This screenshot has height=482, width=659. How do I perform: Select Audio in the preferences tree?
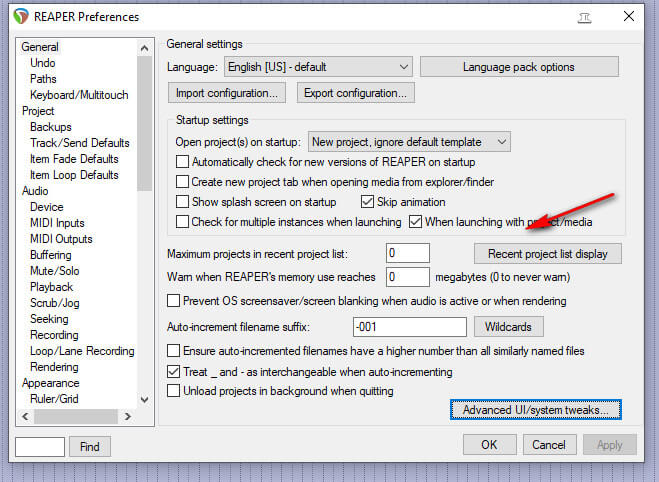click(35, 191)
